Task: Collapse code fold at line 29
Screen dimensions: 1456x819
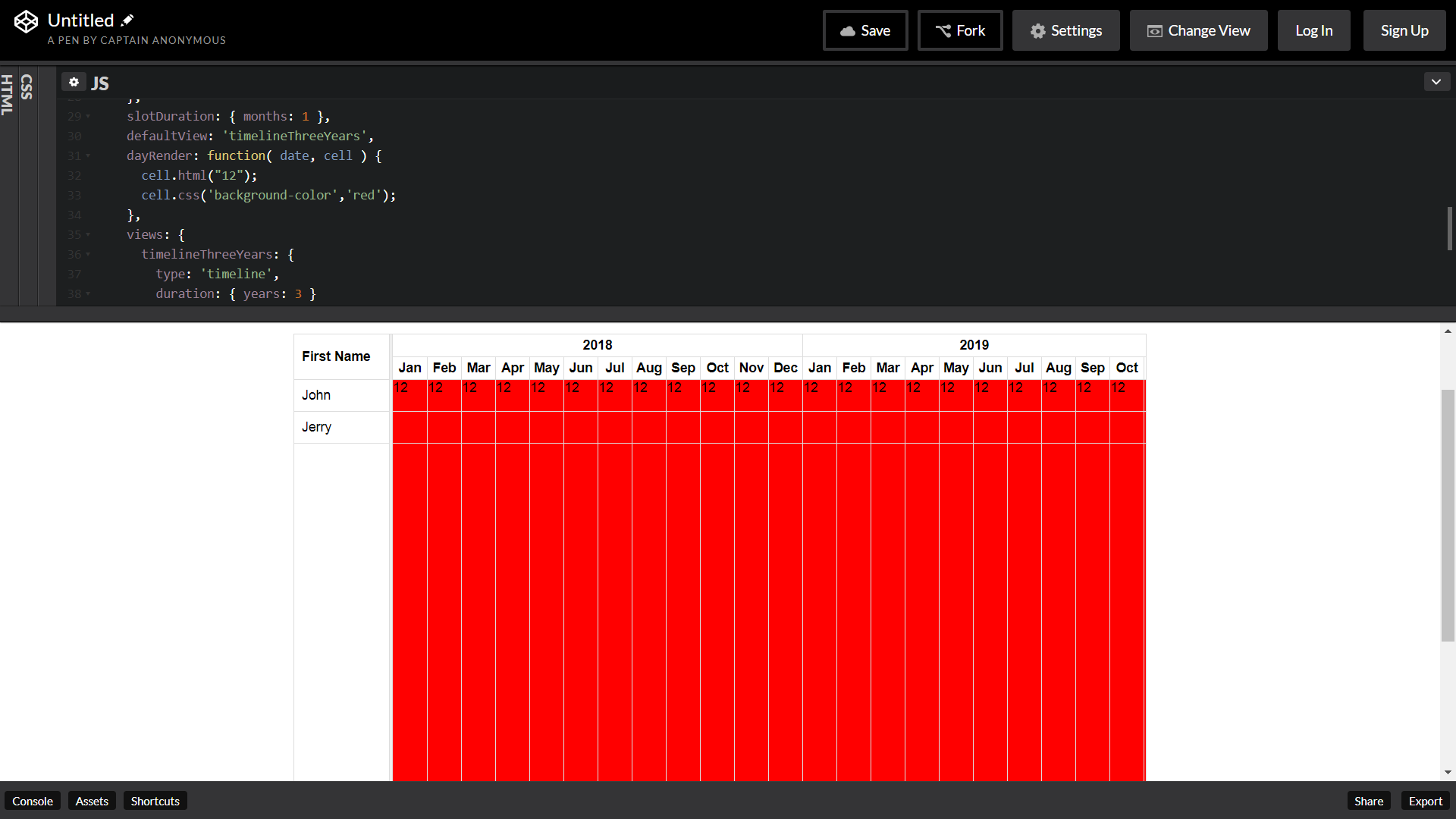Action: (x=88, y=117)
